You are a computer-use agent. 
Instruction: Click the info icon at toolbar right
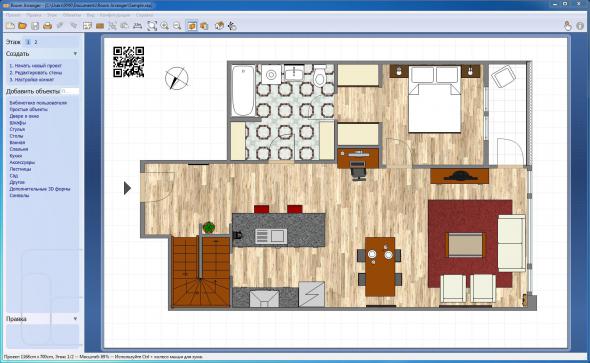click(580, 26)
